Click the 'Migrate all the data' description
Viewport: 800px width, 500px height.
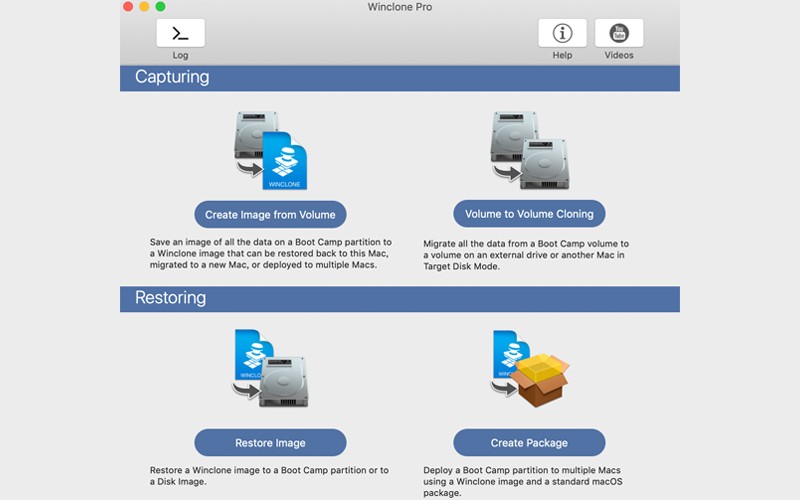coord(526,255)
